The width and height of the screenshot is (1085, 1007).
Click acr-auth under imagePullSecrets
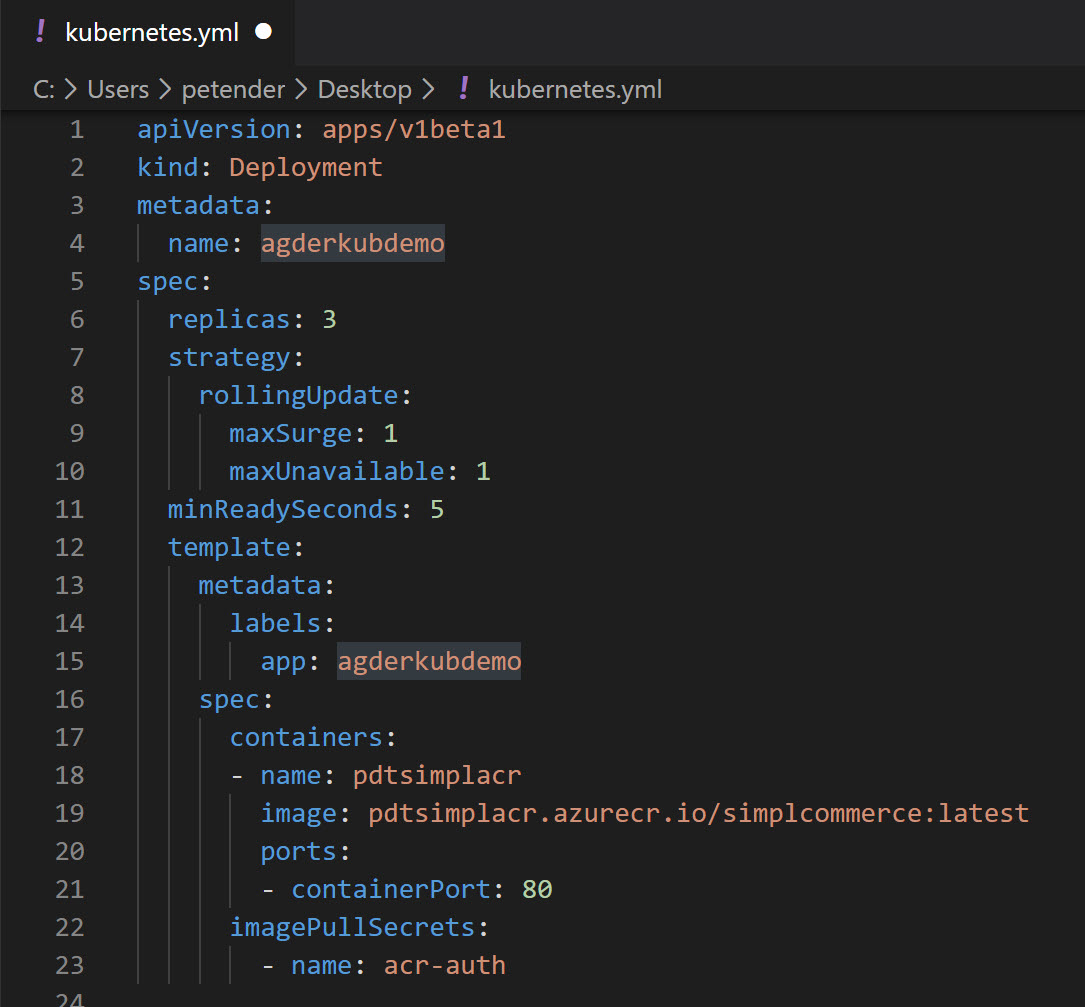click(x=444, y=965)
